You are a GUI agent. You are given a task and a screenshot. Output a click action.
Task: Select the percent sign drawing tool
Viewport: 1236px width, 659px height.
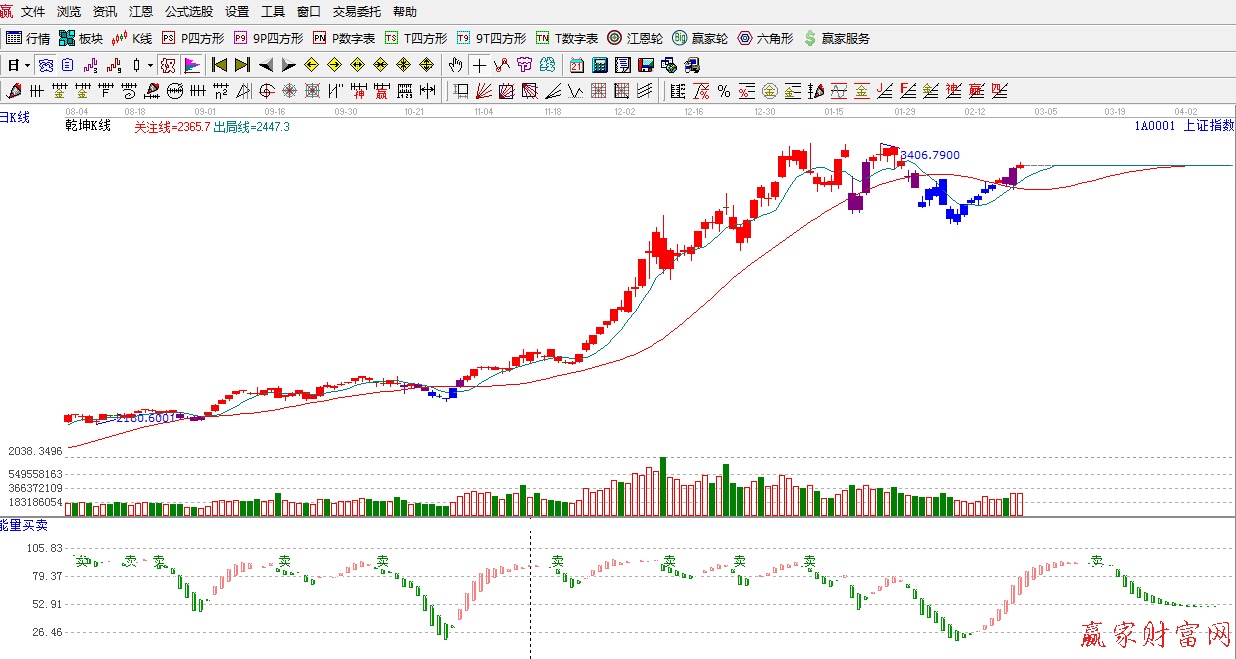click(x=723, y=92)
